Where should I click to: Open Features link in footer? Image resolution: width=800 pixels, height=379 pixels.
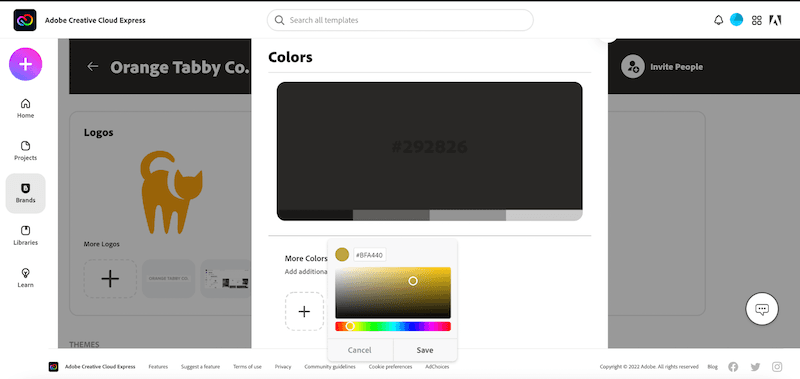158,367
